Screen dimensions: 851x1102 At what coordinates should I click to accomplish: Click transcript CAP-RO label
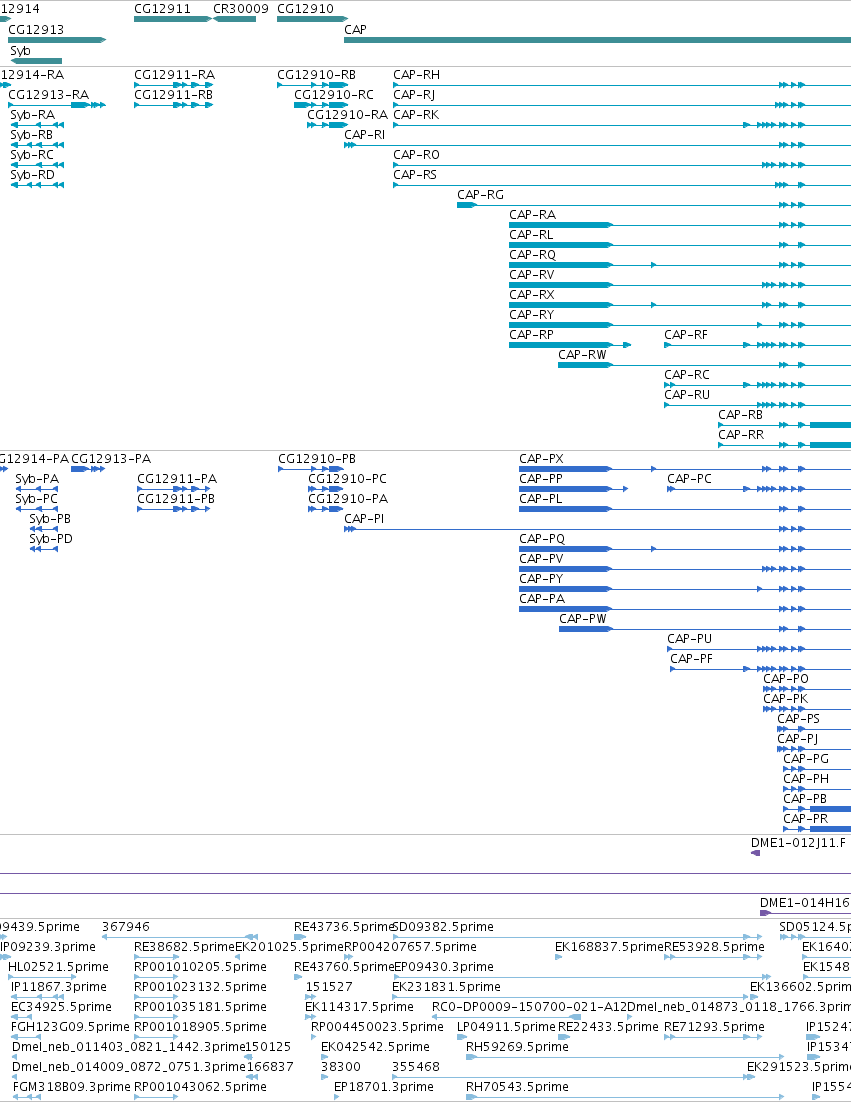pyautogui.click(x=416, y=155)
